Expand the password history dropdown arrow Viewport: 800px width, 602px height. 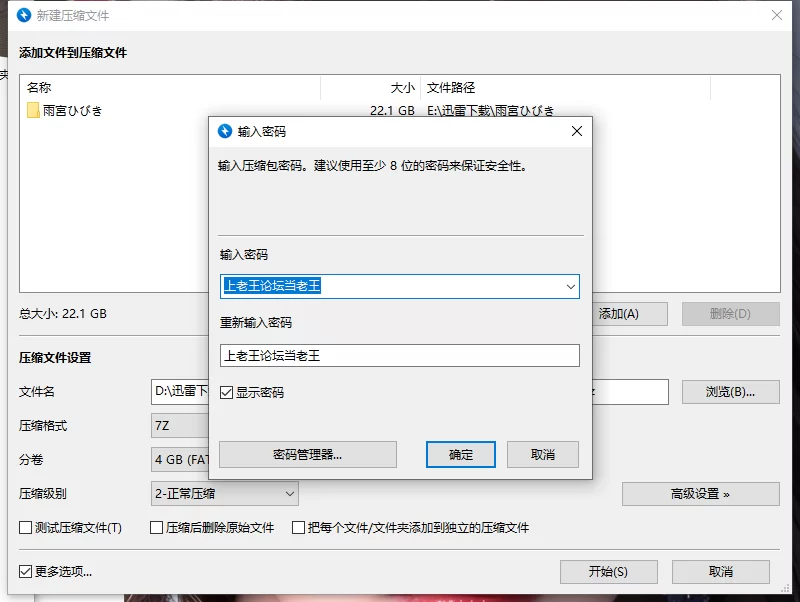(571, 287)
